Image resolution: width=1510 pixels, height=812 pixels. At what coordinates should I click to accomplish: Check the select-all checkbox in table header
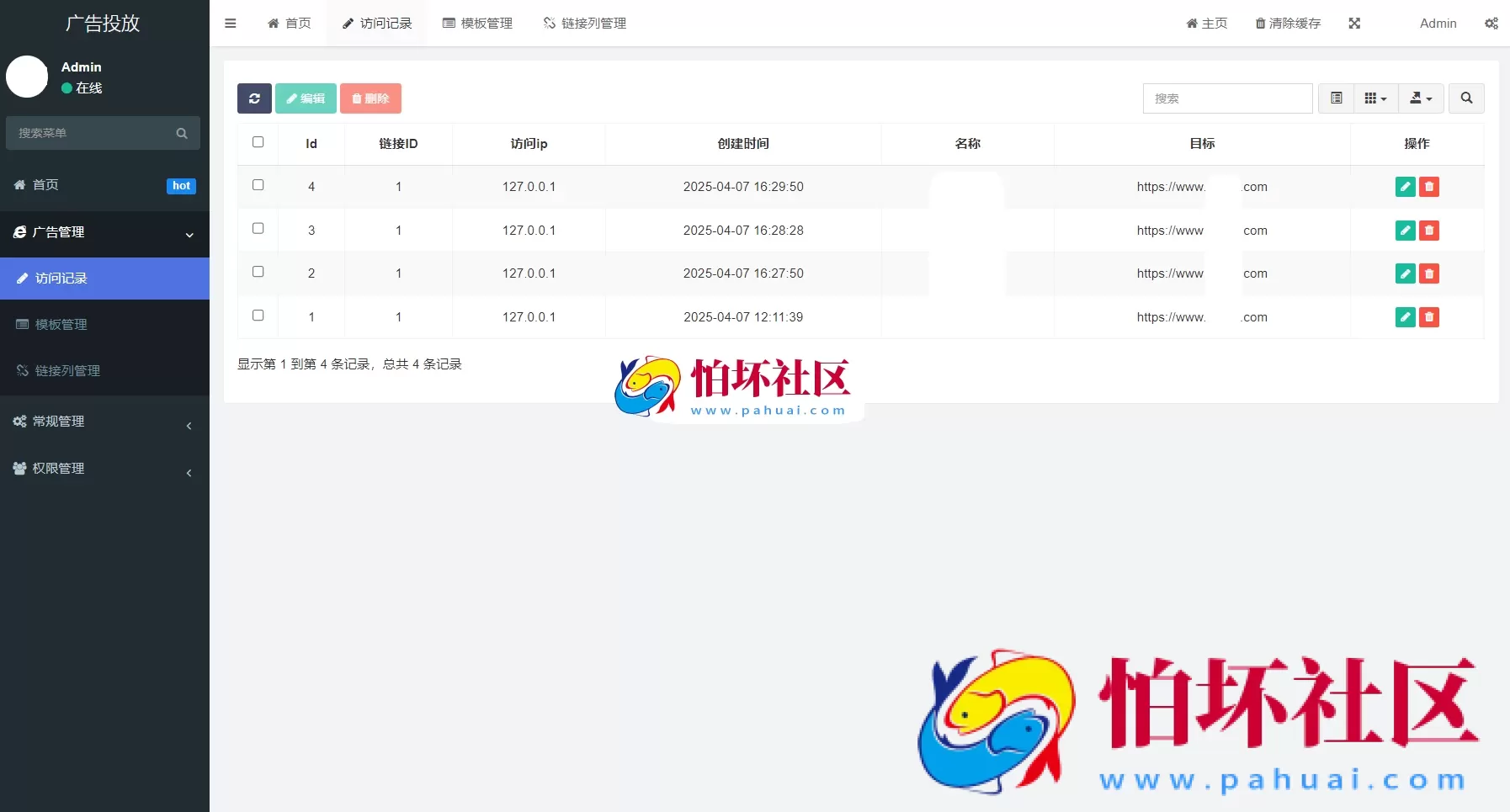tap(258, 142)
